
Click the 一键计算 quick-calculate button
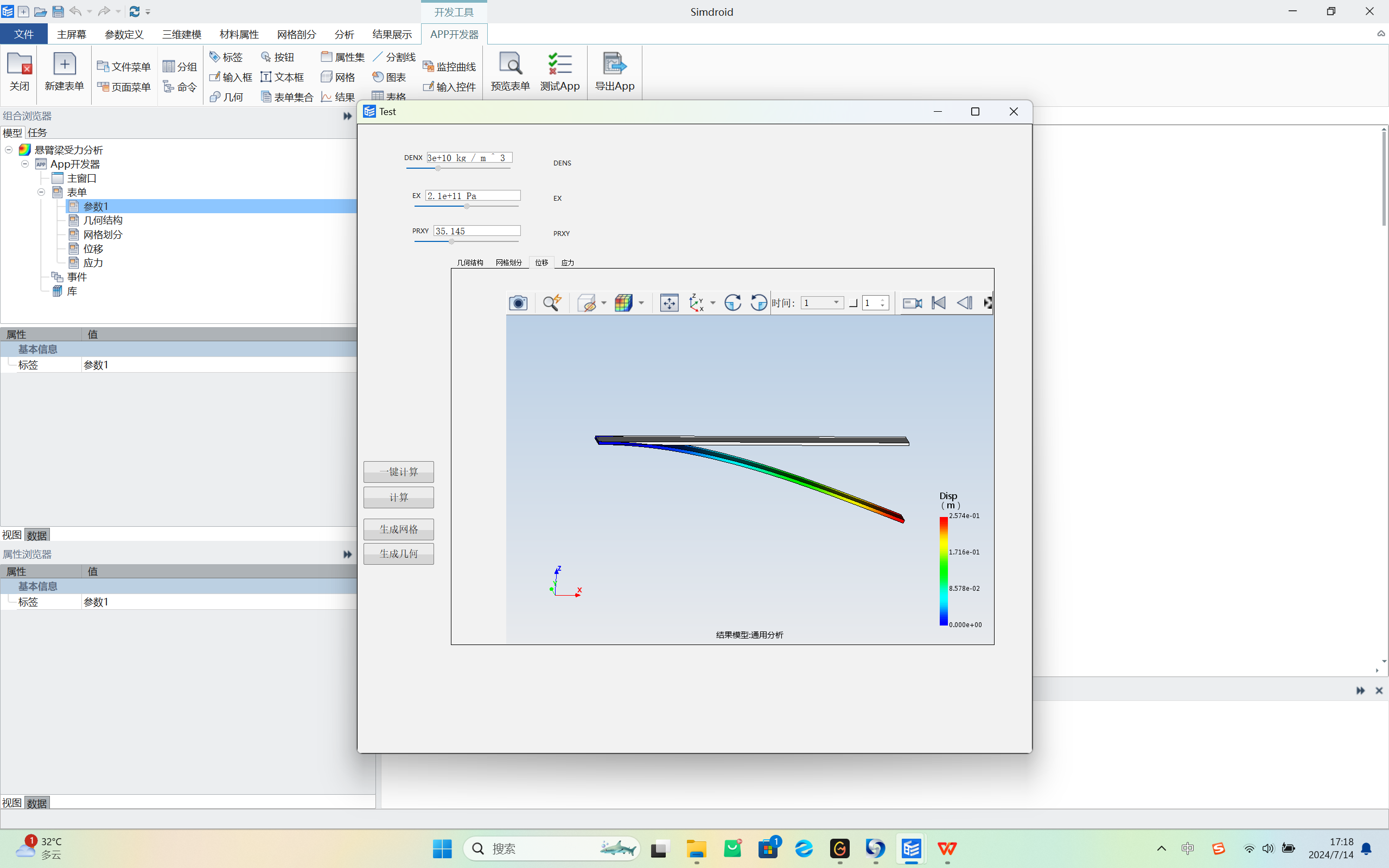[x=398, y=471]
